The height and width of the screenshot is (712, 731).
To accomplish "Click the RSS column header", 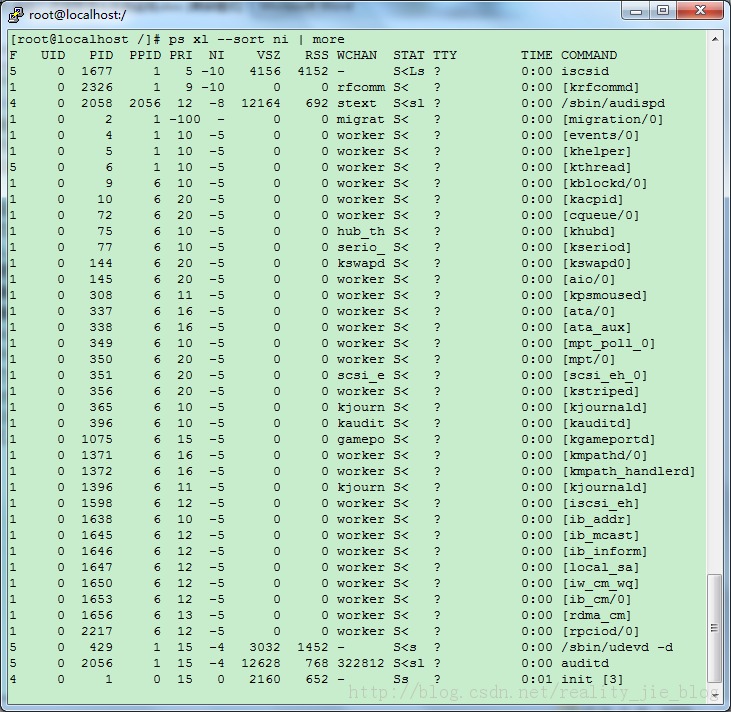I will coord(317,55).
